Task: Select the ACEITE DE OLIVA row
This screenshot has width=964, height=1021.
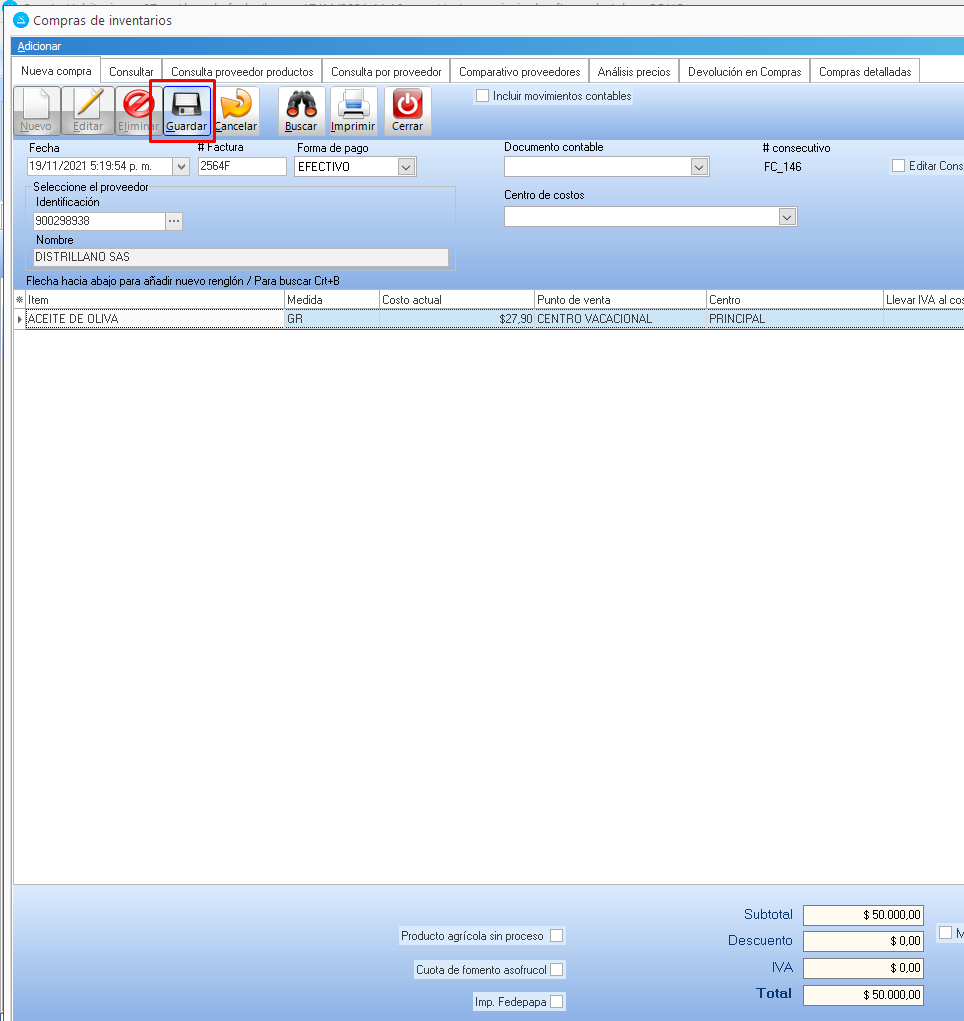Action: [x=150, y=319]
